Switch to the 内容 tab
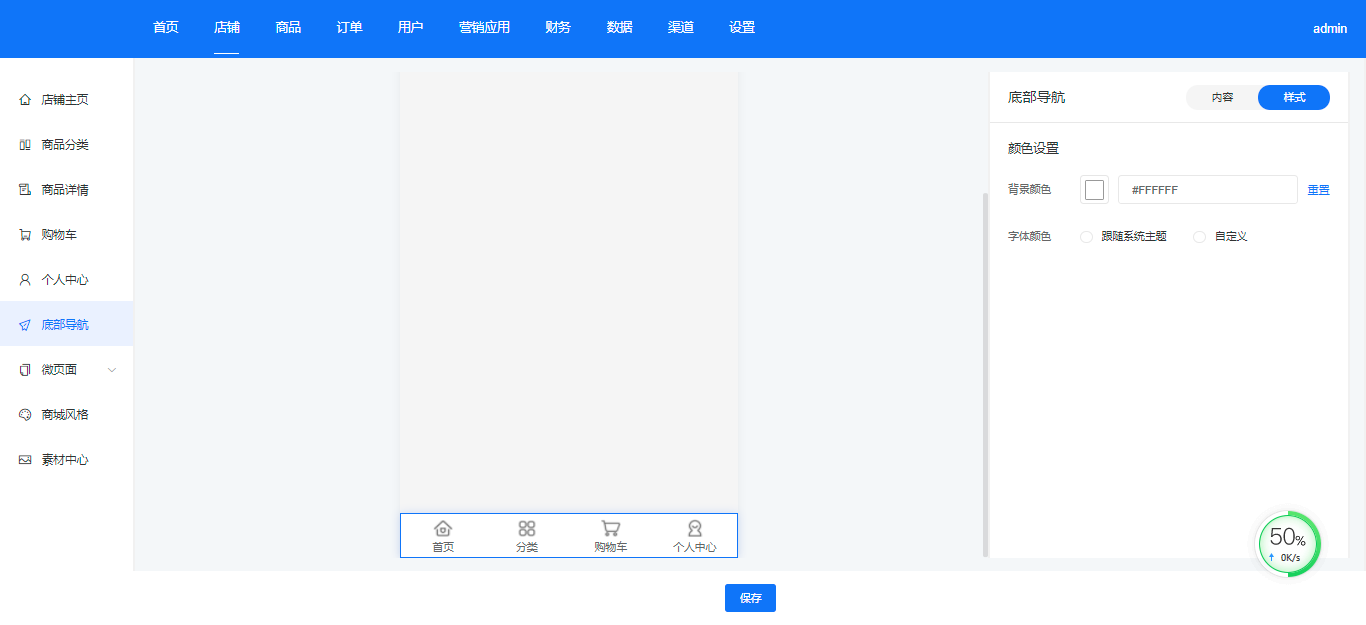This screenshot has width=1366, height=625. coord(1222,98)
